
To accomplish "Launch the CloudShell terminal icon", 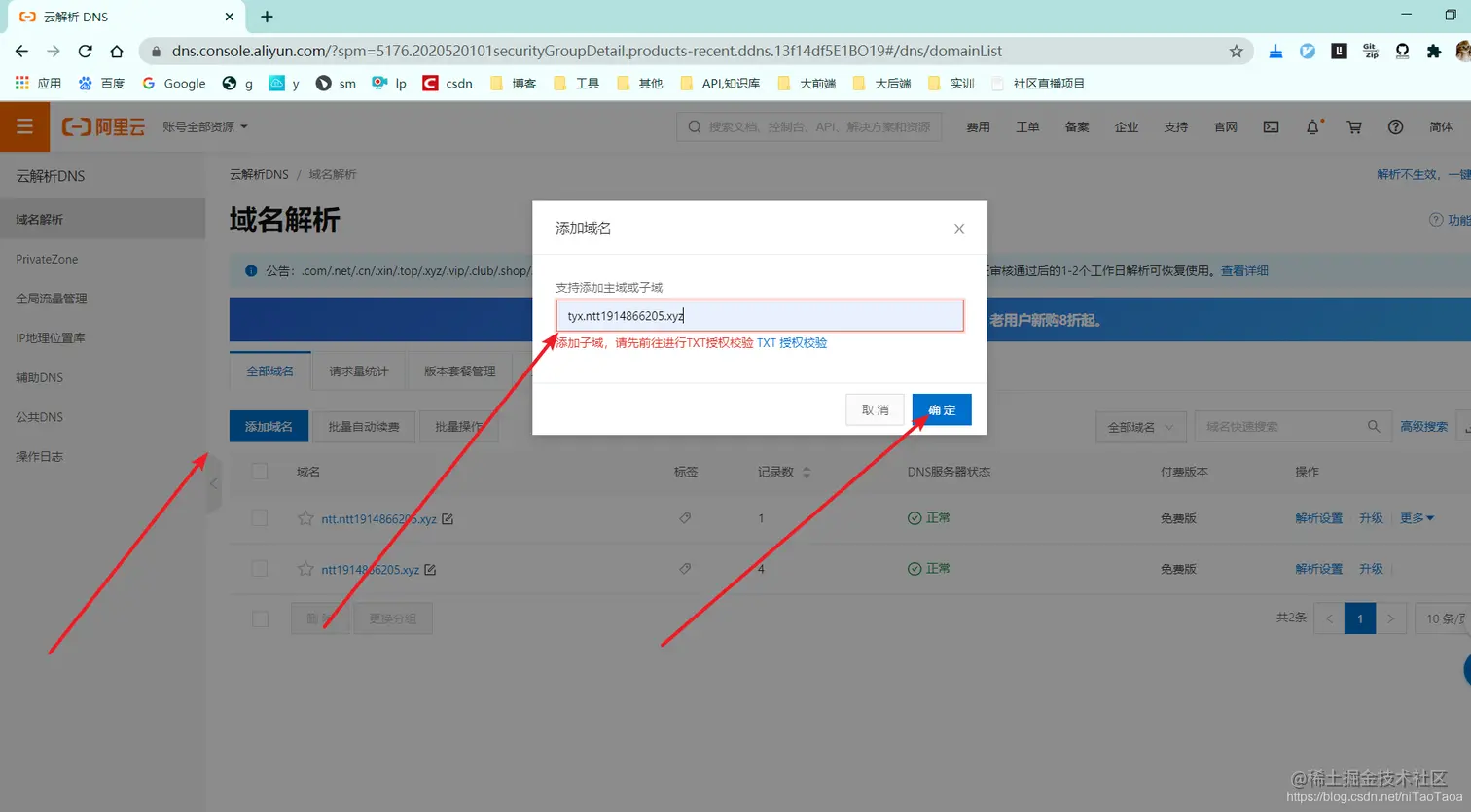I will (x=1271, y=126).
